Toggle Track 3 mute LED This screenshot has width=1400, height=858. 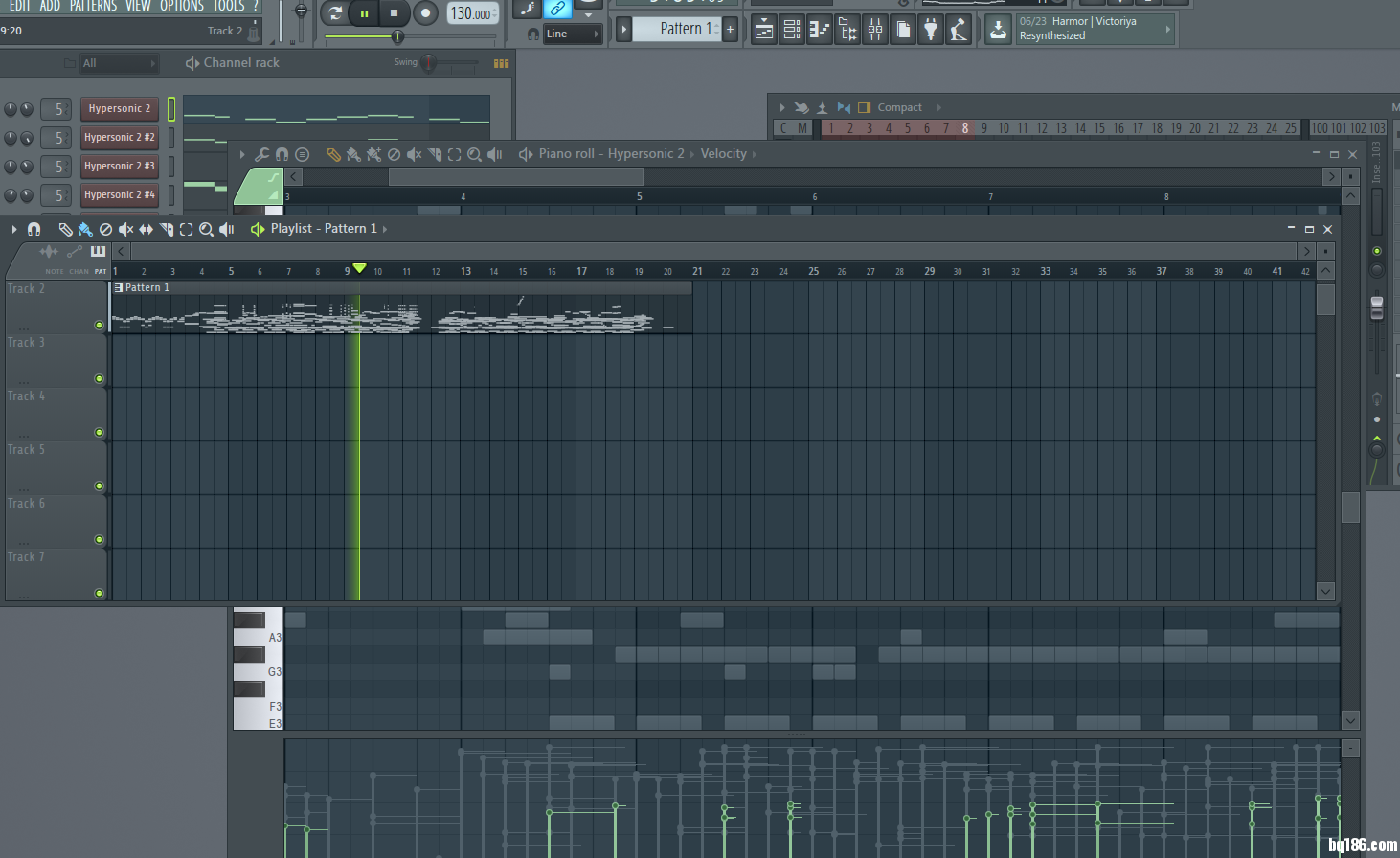click(x=99, y=379)
